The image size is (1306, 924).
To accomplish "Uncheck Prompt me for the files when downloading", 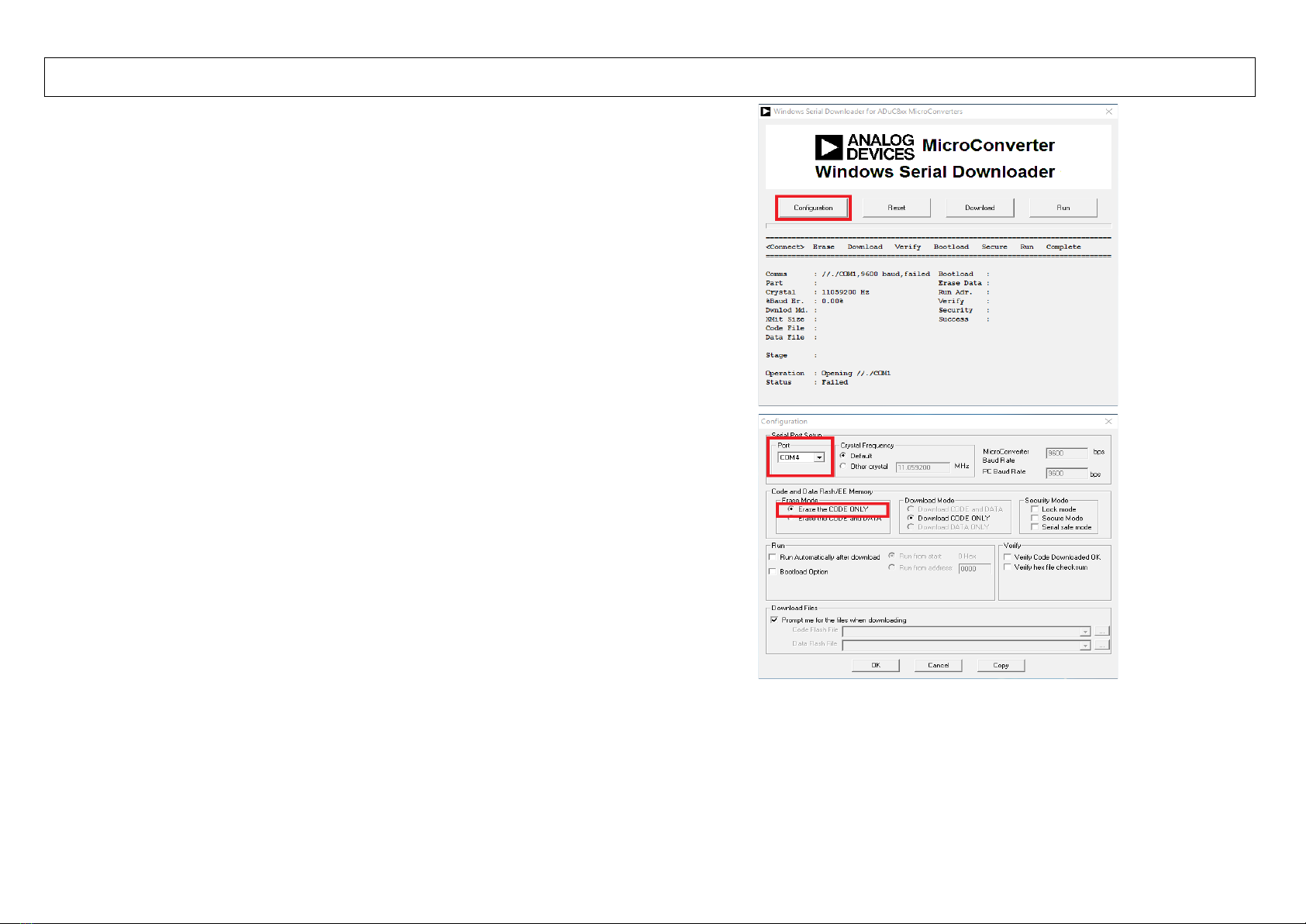I will (x=774, y=620).
